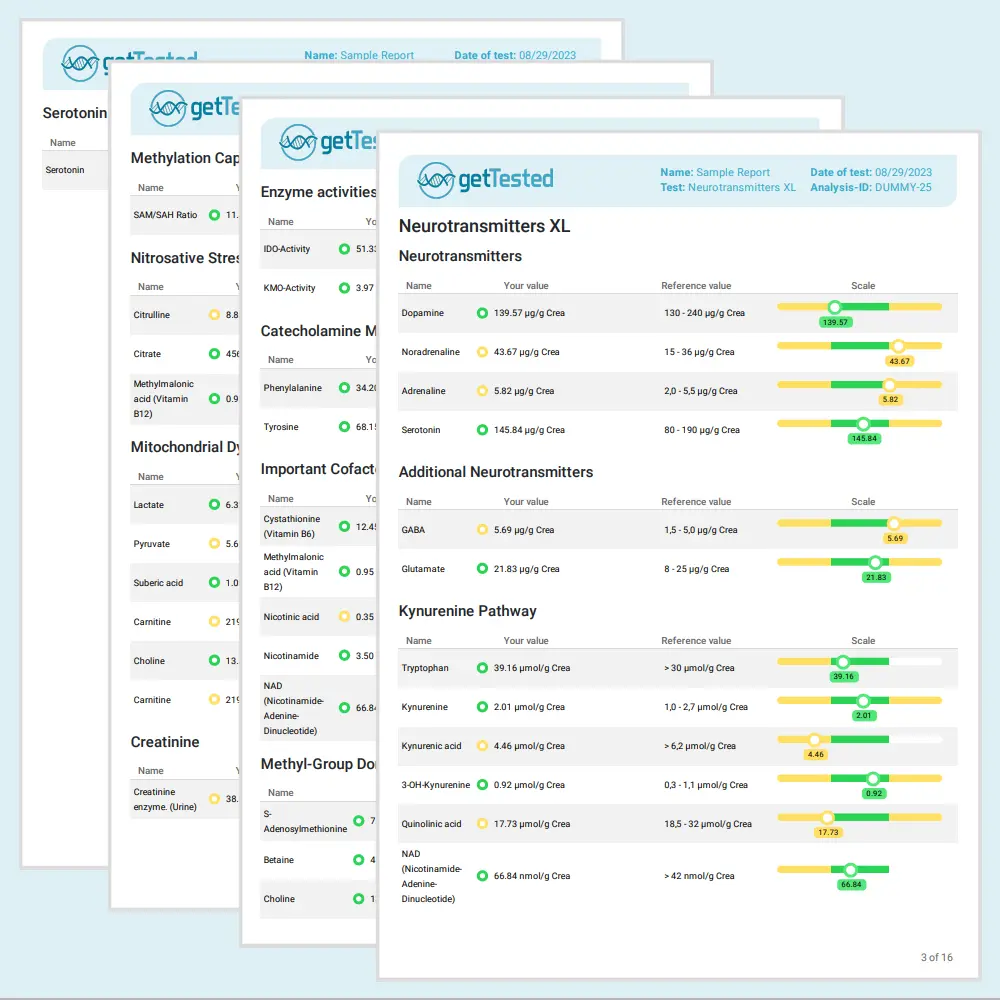Viewport: 1000px width, 1000px height.
Task: Click the yellow indicator beside Citrulline
Action: coord(214,315)
